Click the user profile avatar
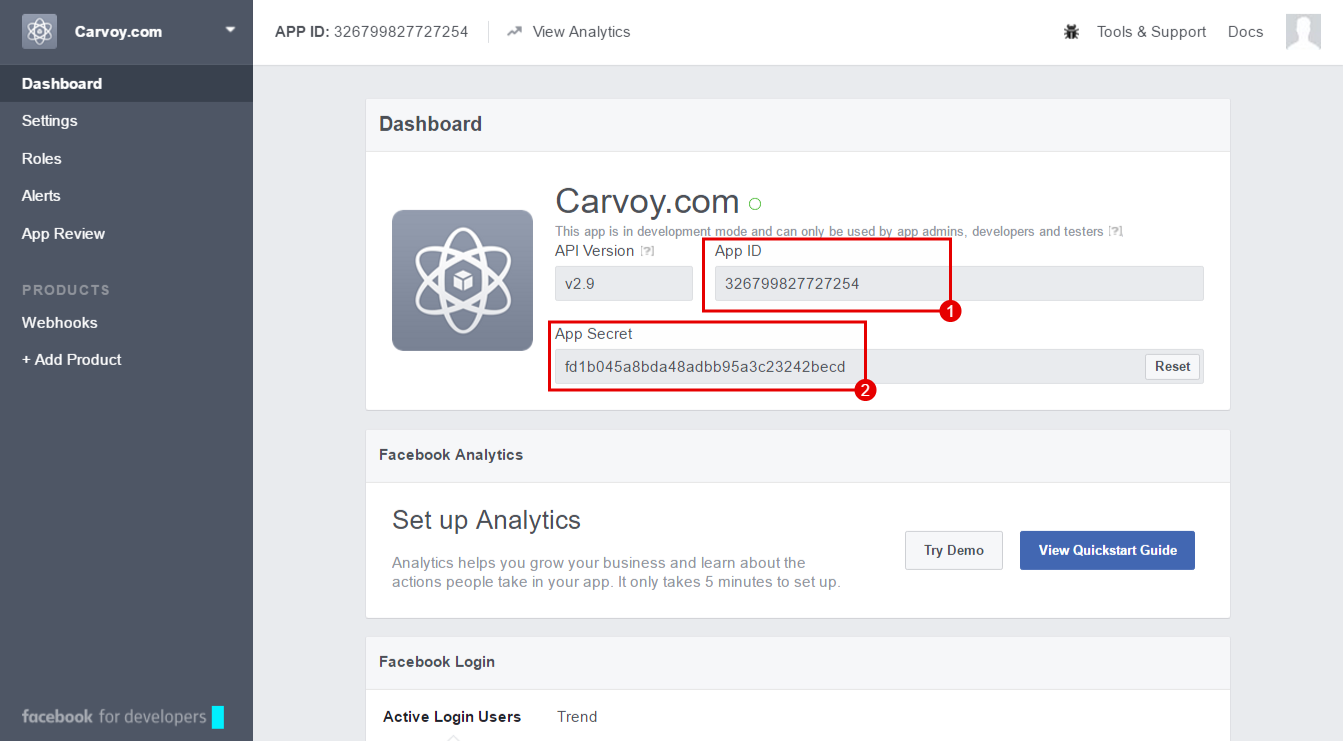The image size is (1343, 741). [x=1303, y=32]
